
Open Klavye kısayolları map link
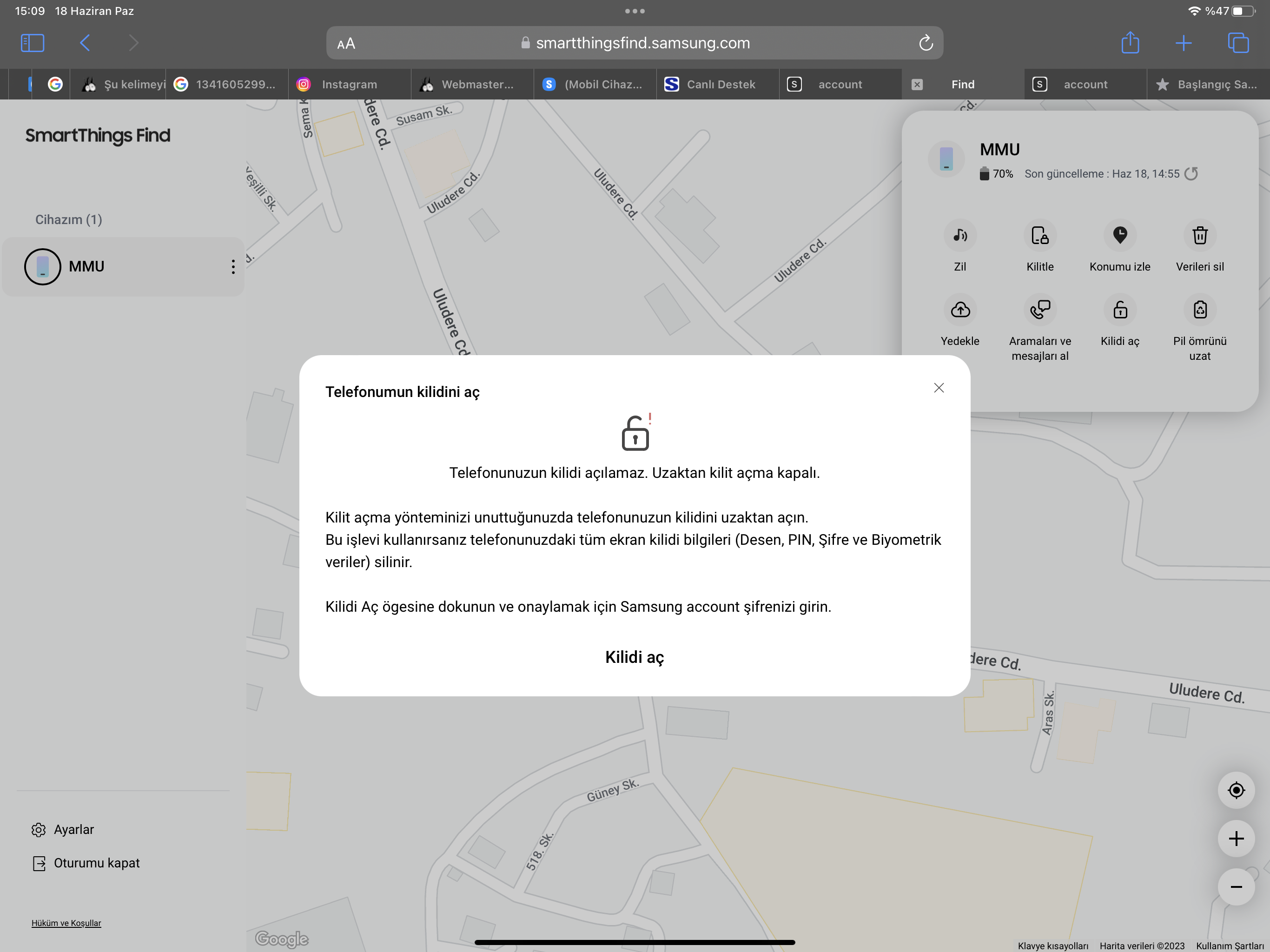[1052, 945]
